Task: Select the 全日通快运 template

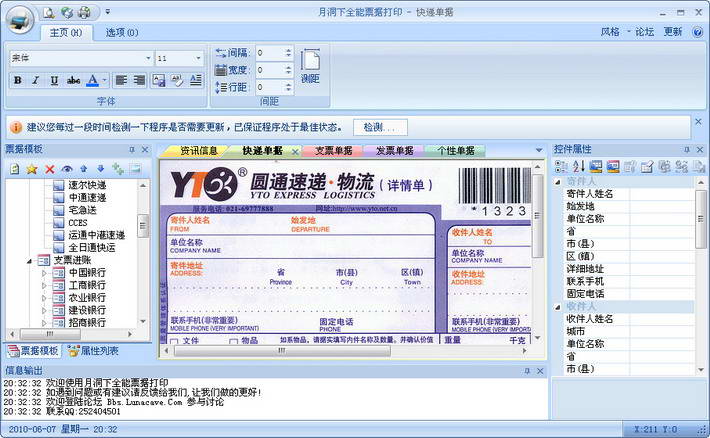Action: coord(92,248)
